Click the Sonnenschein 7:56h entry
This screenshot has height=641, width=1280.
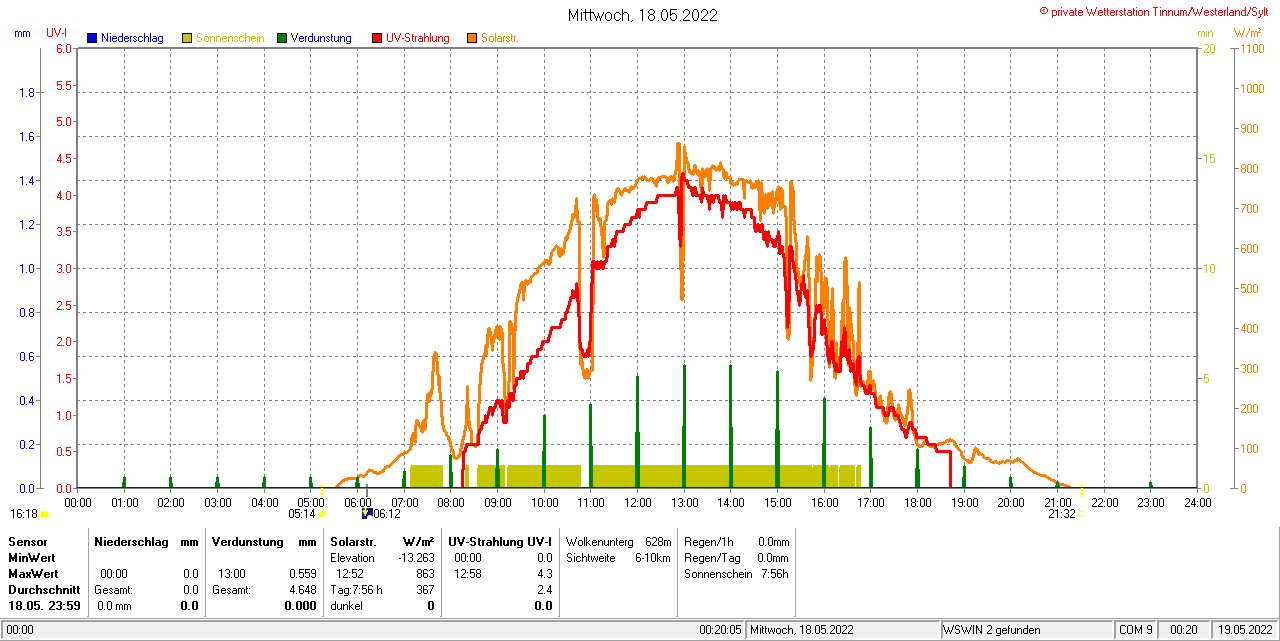(x=736, y=573)
